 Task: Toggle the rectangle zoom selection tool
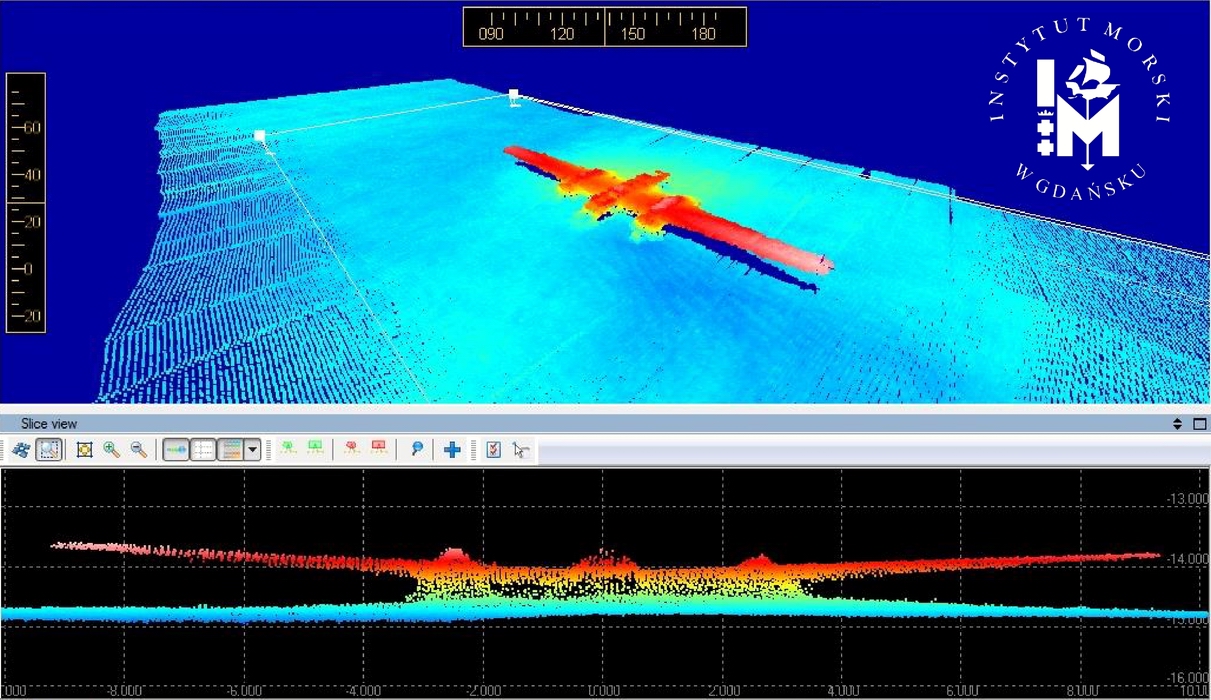(x=49, y=450)
